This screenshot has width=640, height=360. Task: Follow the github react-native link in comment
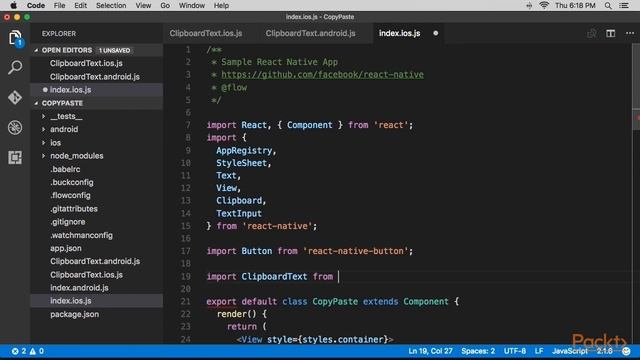pyautogui.click(x=322, y=75)
